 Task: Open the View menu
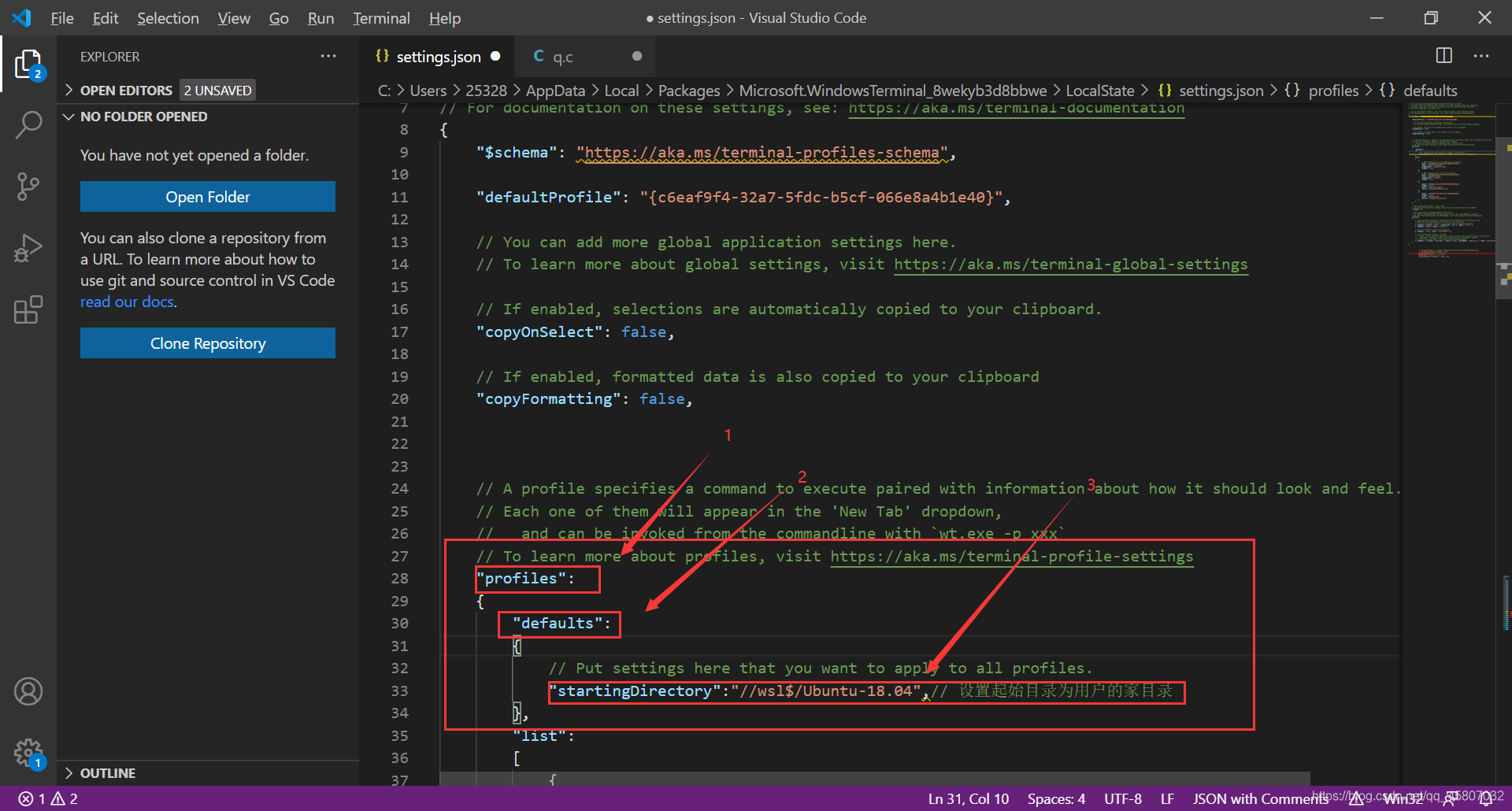tap(234, 18)
